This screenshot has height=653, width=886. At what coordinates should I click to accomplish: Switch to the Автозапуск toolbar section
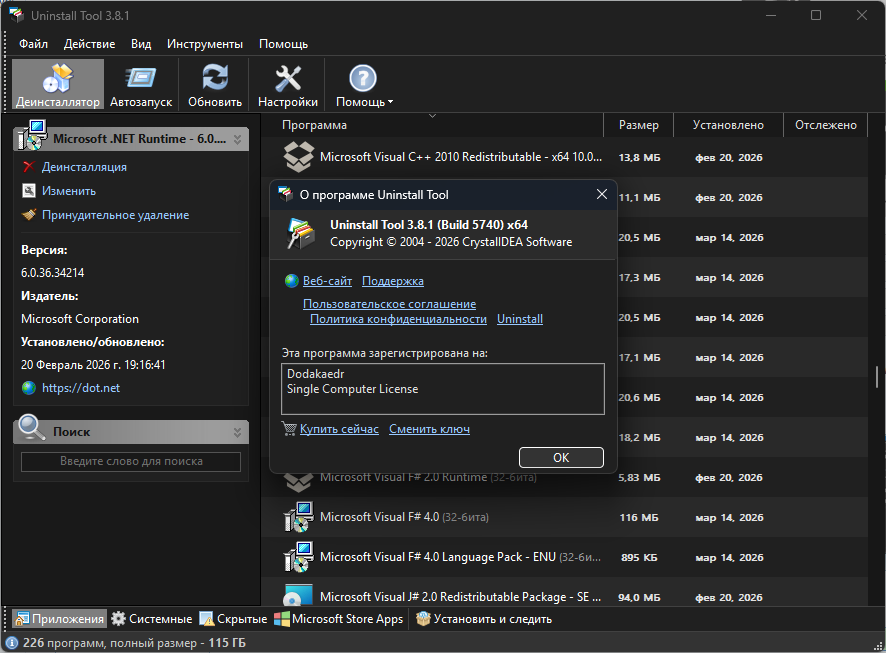tap(141, 85)
